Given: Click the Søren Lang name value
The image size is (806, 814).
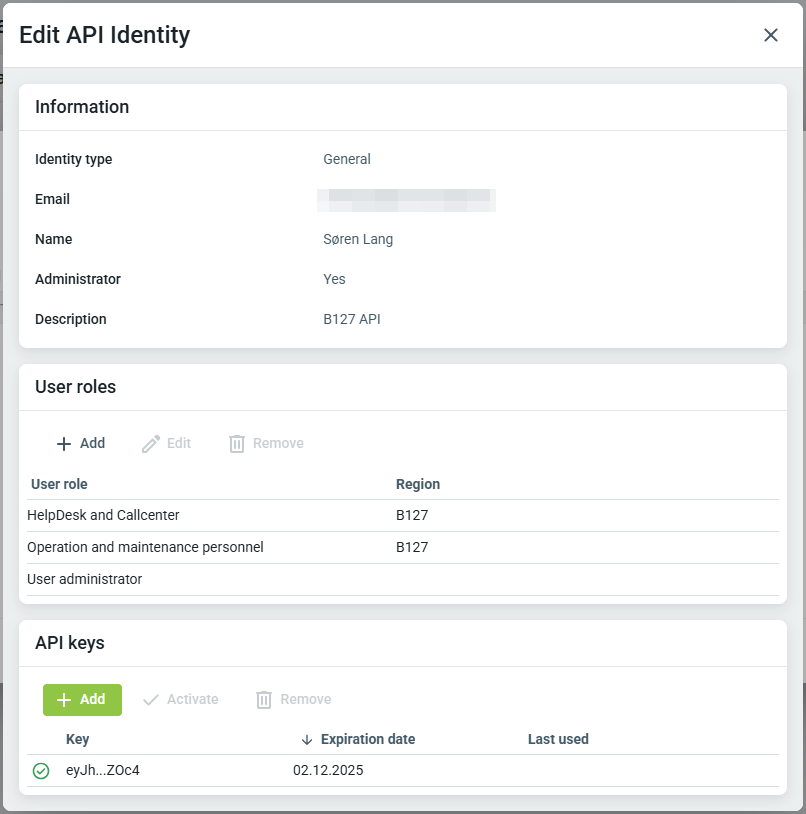Looking at the screenshot, I should coord(358,240).
